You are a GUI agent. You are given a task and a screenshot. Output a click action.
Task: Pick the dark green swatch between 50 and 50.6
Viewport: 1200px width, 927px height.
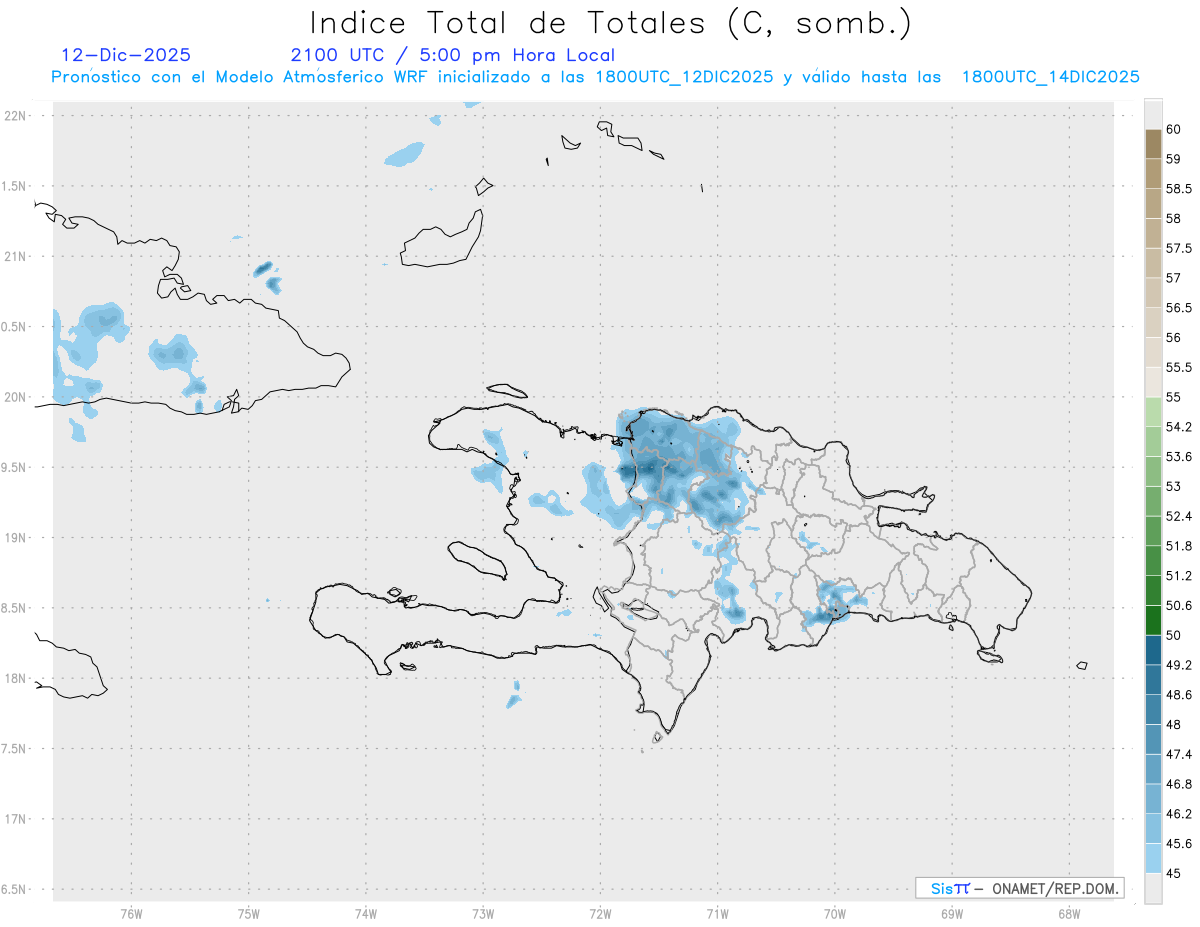click(x=1153, y=620)
